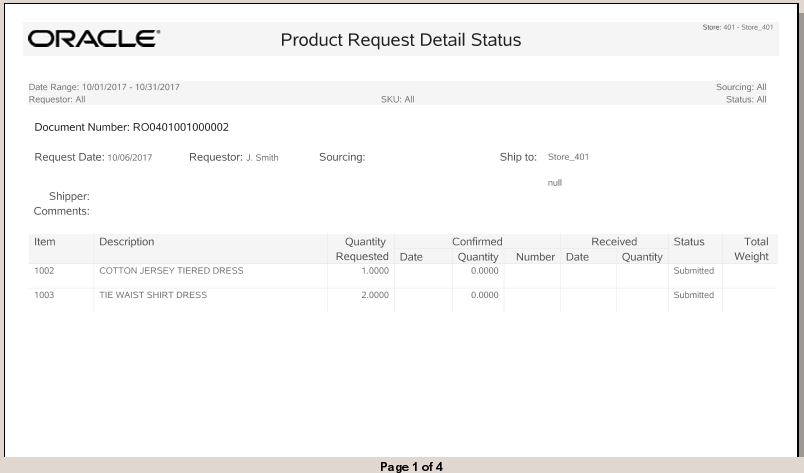Click the 'Shipper:' label

pos(69,196)
